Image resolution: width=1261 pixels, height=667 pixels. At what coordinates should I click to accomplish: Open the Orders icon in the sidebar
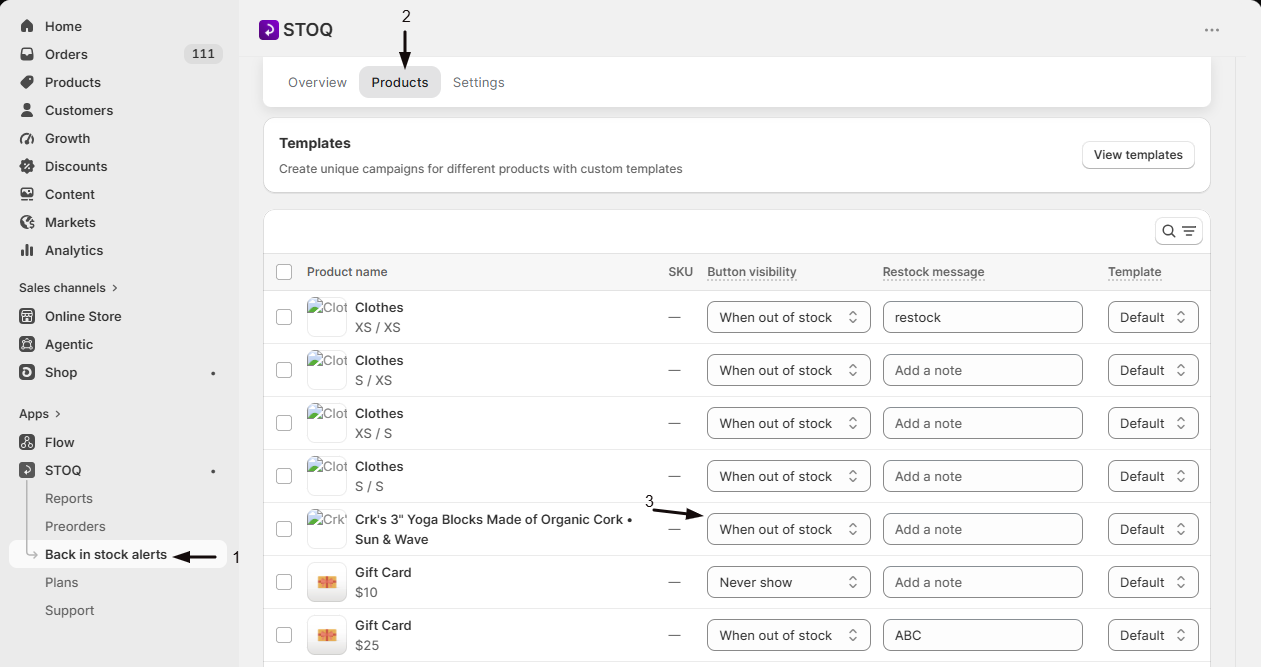[x=27, y=54]
